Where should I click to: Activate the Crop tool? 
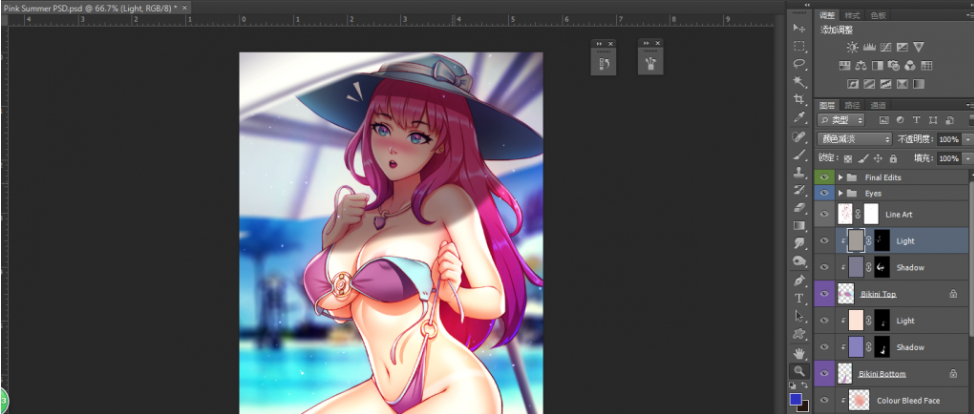(799, 99)
